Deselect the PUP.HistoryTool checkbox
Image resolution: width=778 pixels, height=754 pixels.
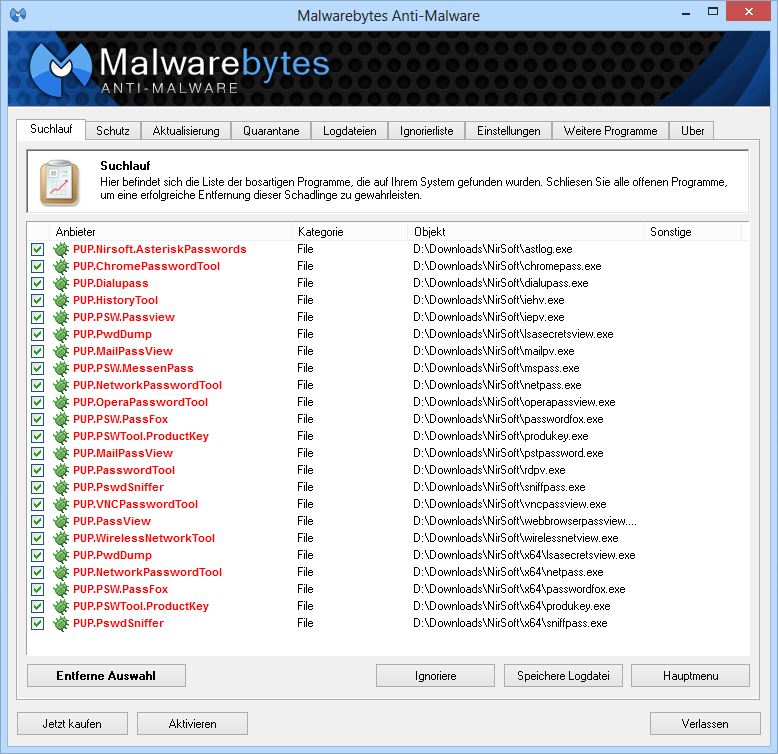pyautogui.click(x=37, y=300)
